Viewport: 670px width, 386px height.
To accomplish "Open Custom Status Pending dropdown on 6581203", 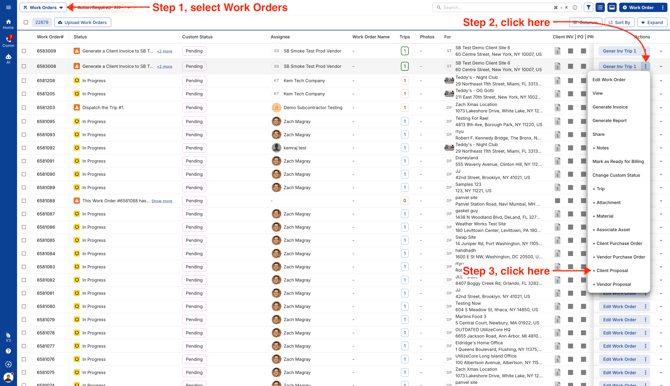I will click(x=194, y=107).
